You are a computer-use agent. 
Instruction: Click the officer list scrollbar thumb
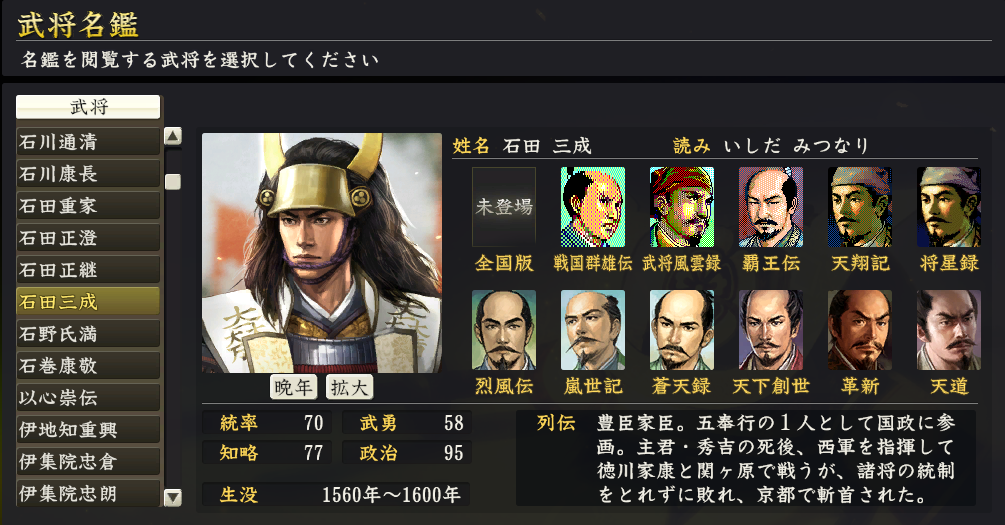tap(173, 182)
